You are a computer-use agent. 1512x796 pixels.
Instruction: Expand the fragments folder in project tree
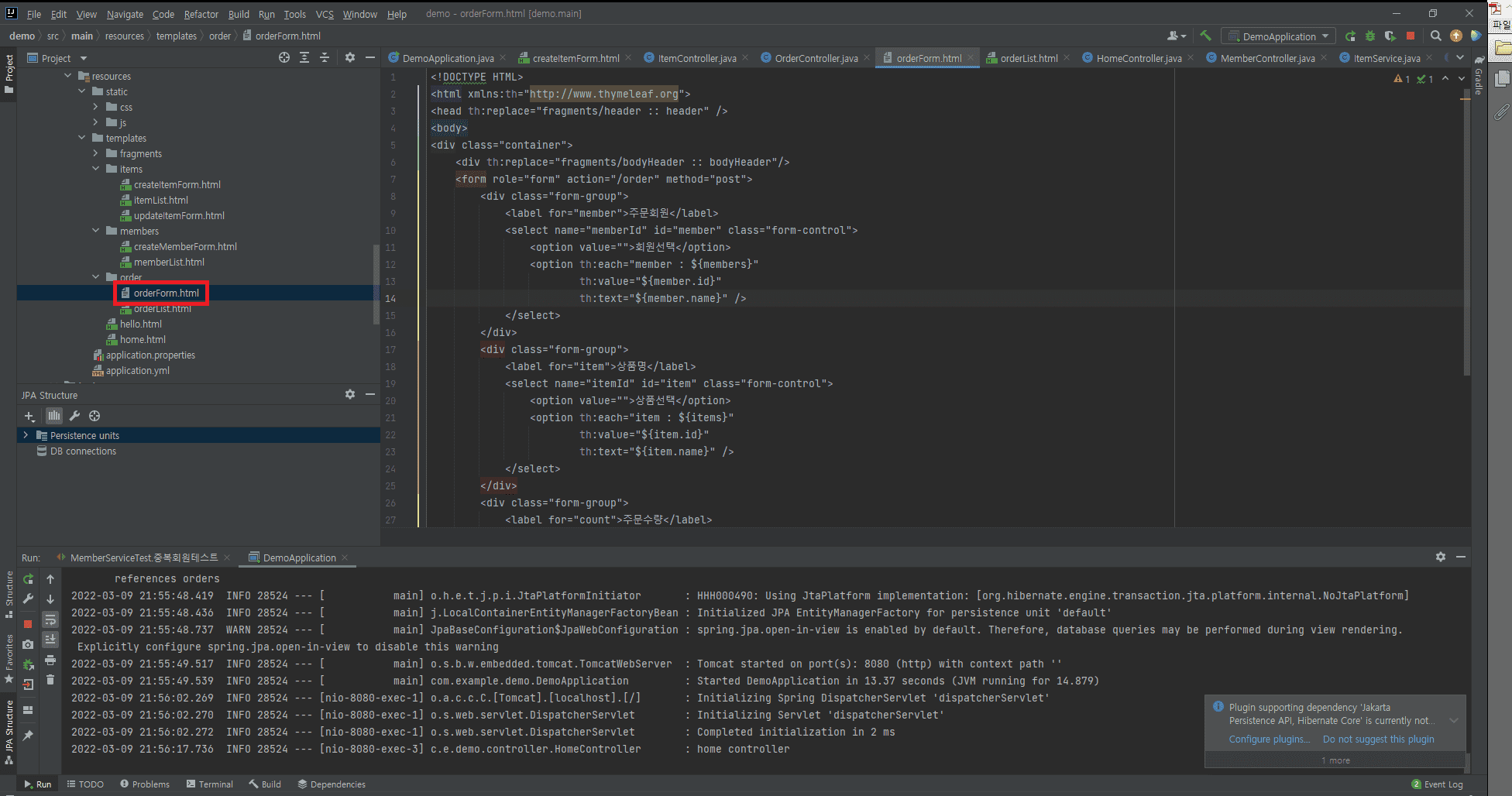pos(96,153)
